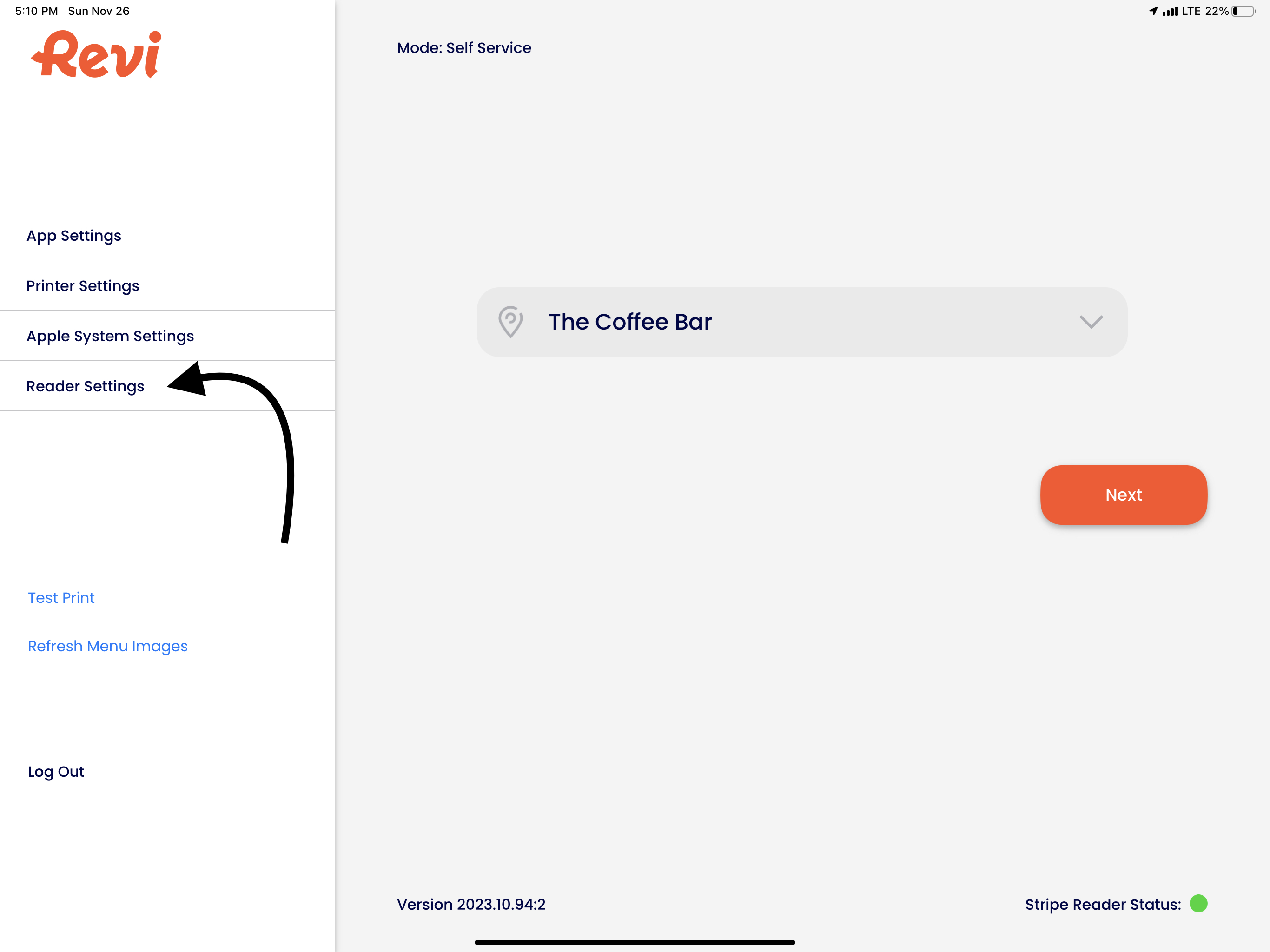Tap the green Stripe reader status dot
1270x952 pixels.
tap(1198, 903)
